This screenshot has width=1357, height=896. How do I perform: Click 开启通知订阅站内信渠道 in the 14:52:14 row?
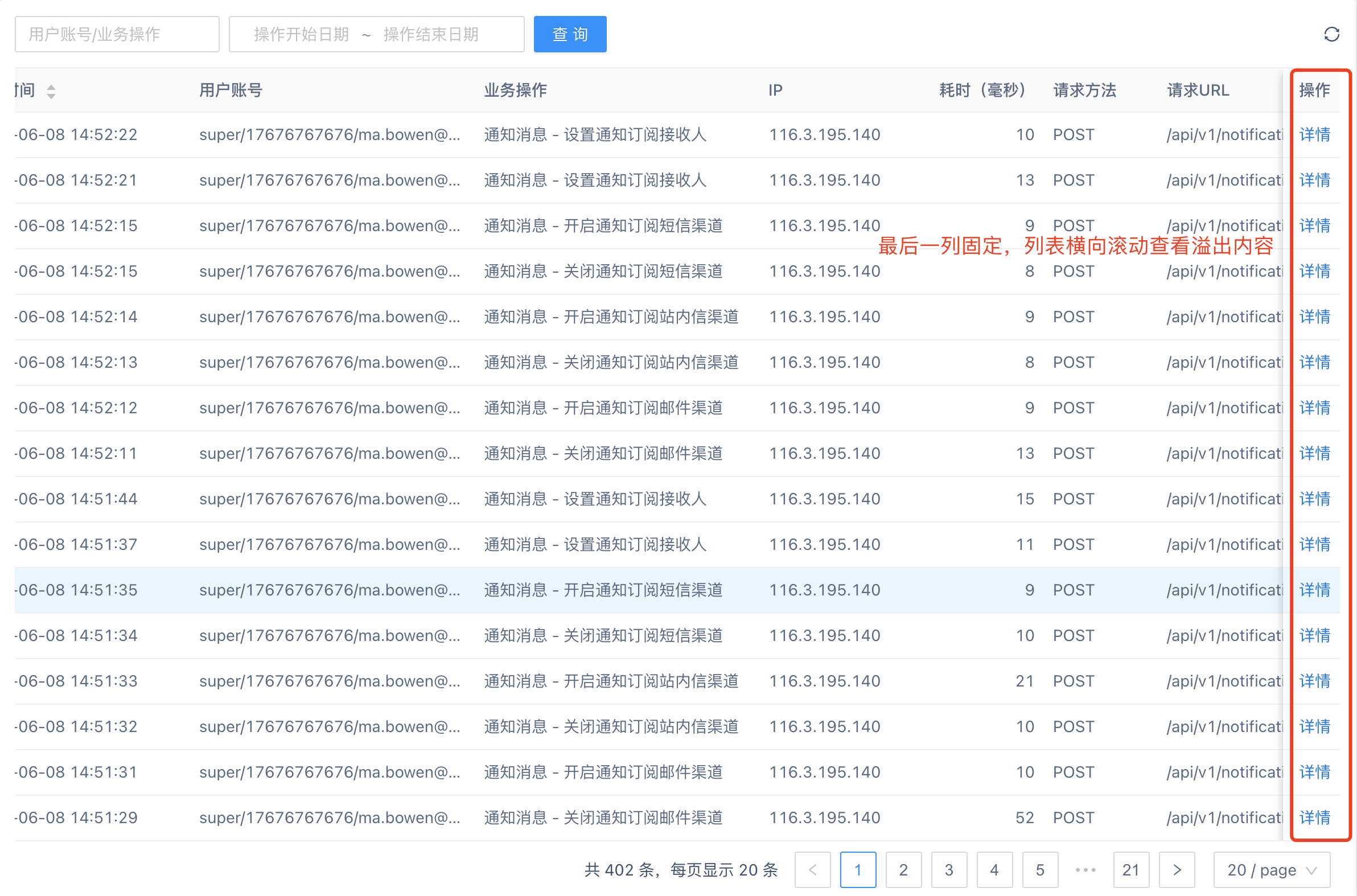pos(651,317)
